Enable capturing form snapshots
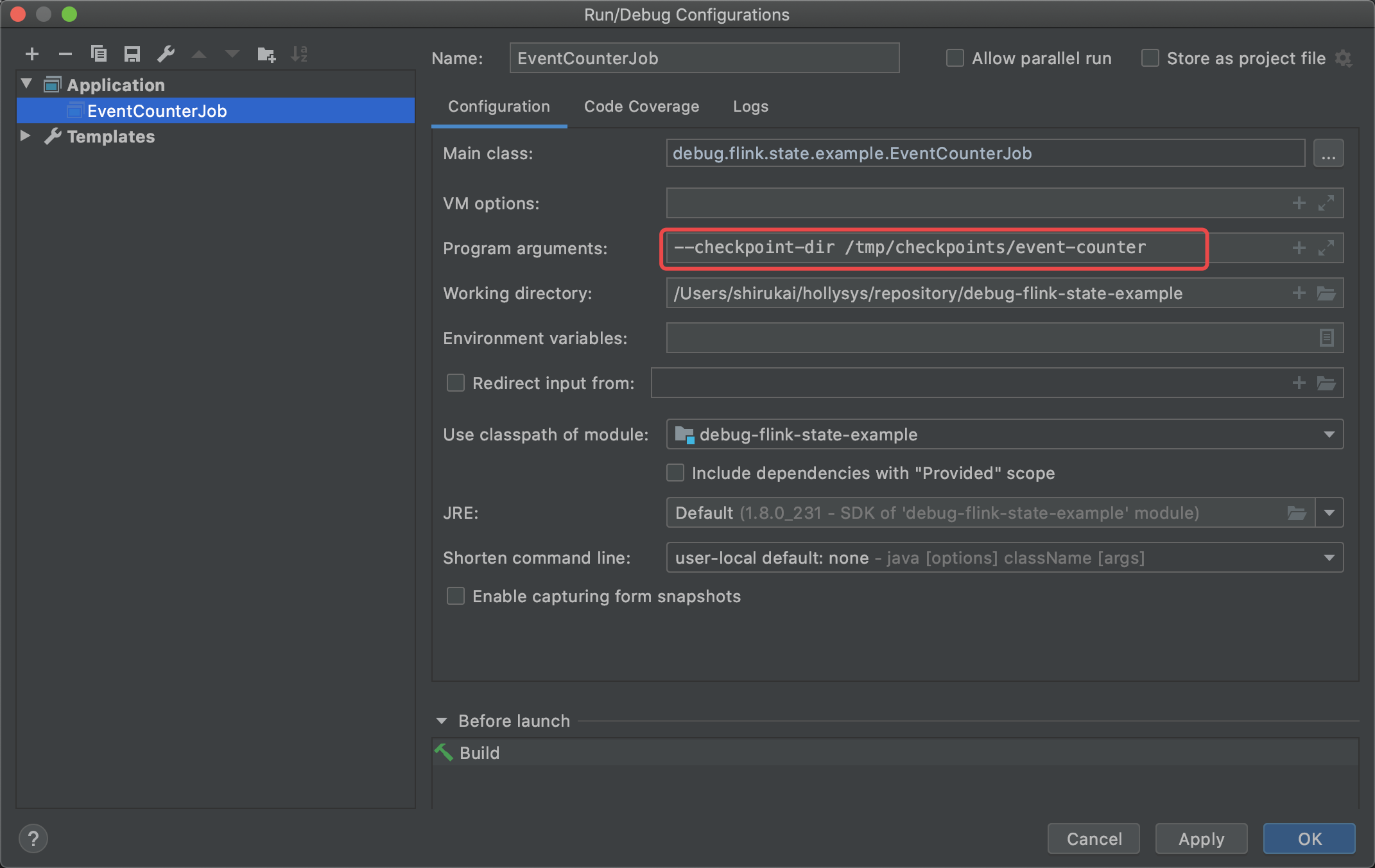Image resolution: width=1375 pixels, height=868 pixels. click(x=456, y=596)
